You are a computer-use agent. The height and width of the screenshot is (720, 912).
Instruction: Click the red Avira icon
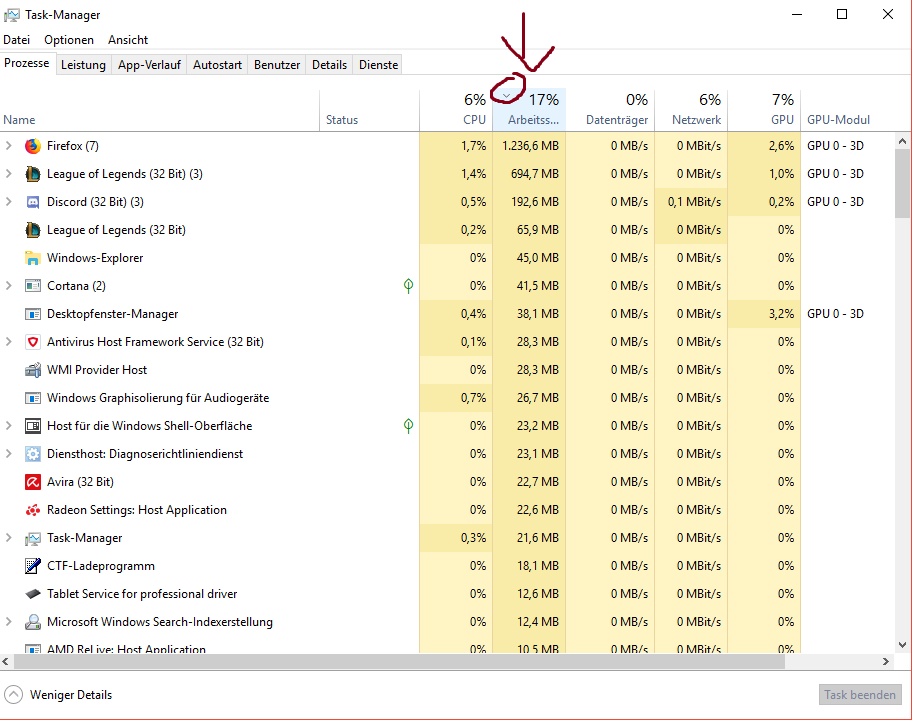[x=33, y=482]
